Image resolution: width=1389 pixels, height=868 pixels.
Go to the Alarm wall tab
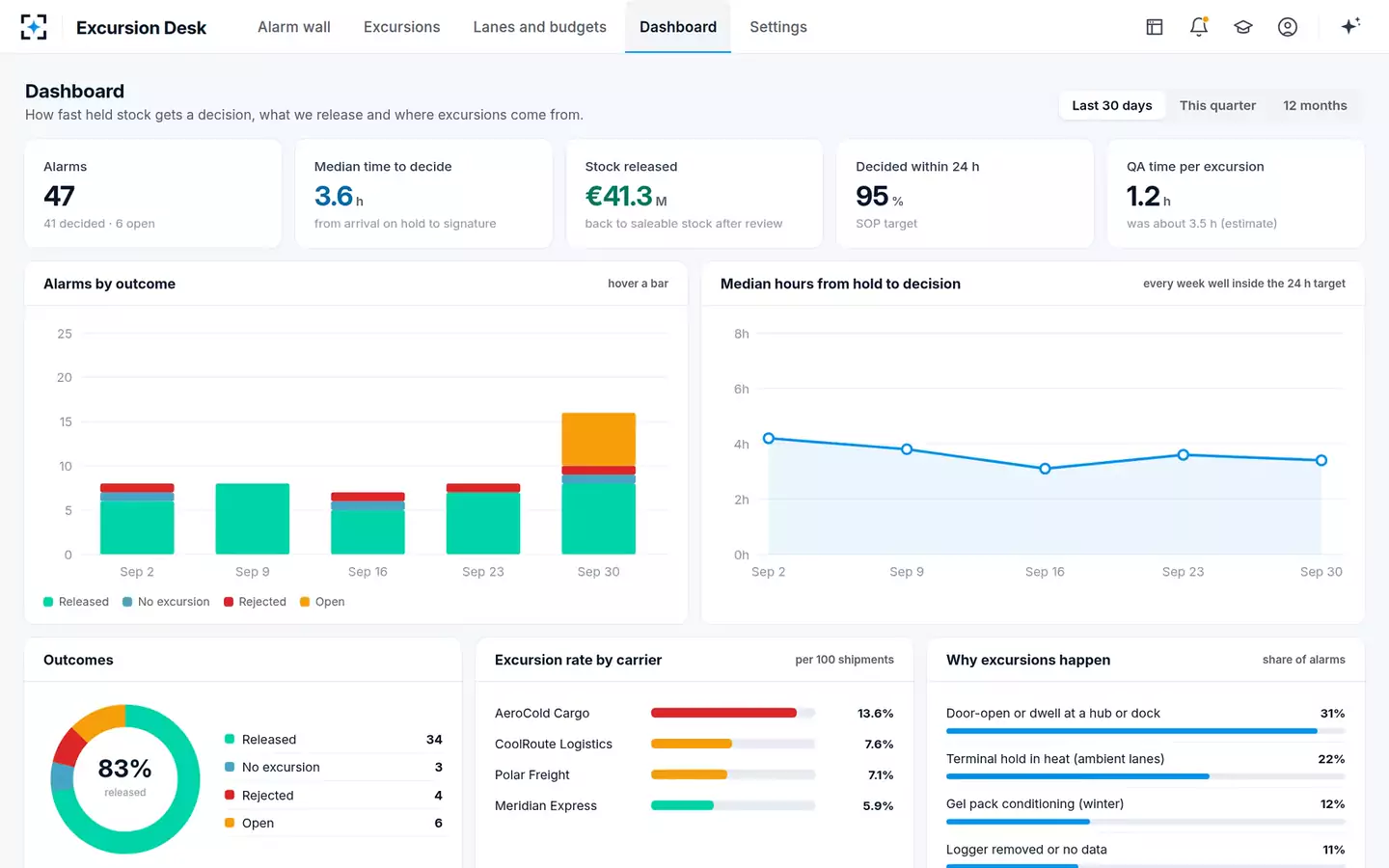pyautogui.click(x=294, y=27)
